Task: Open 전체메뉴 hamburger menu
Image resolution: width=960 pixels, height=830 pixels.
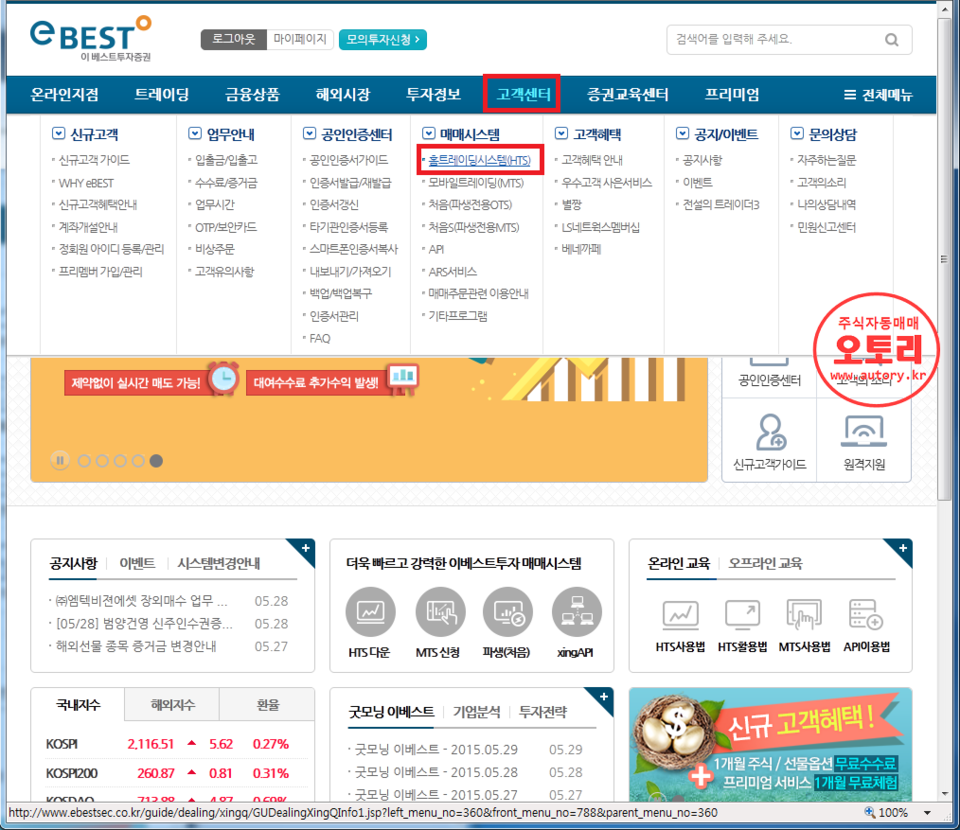Action: tap(878, 95)
